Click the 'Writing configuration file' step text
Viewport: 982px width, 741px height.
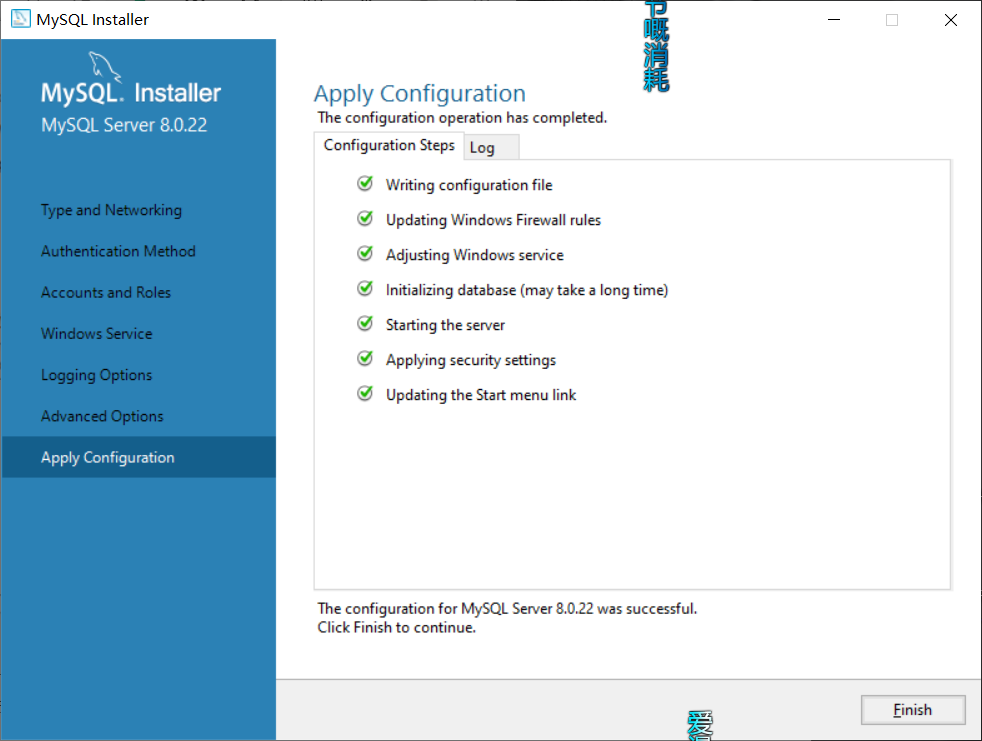click(x=469, y=185)
